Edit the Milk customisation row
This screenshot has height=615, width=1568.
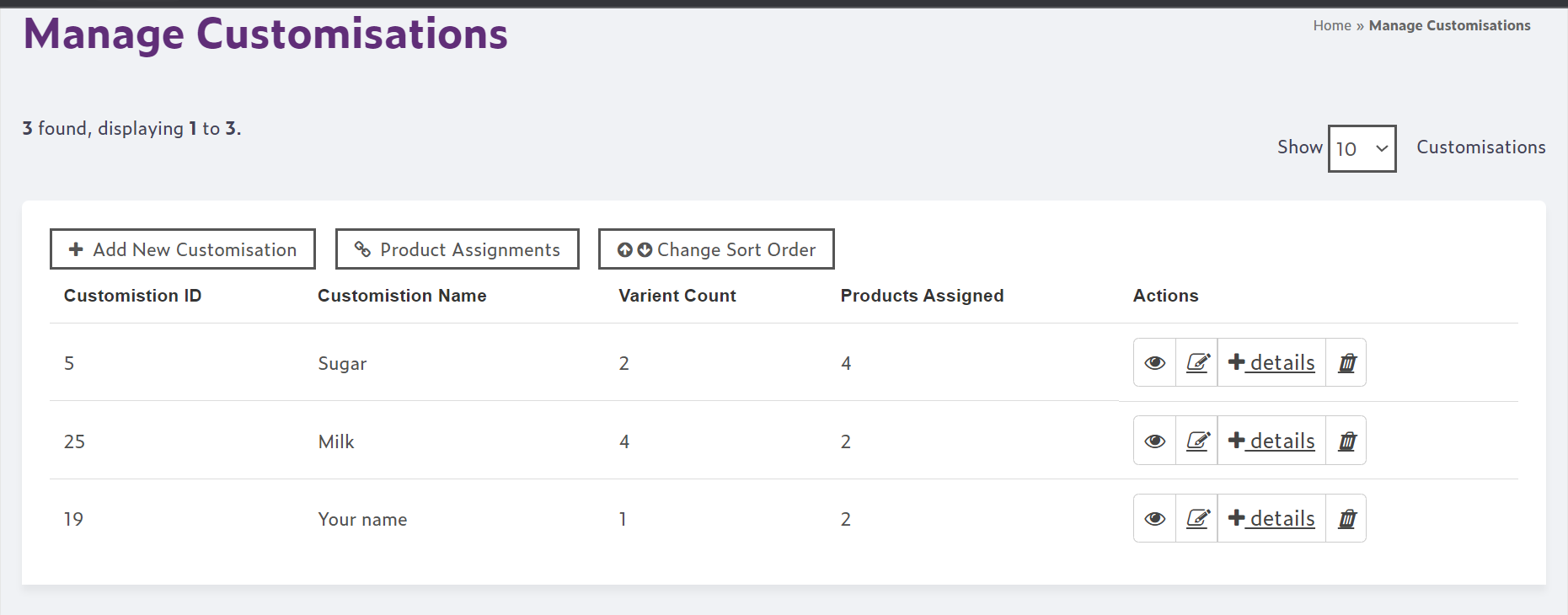point(1197,441)
